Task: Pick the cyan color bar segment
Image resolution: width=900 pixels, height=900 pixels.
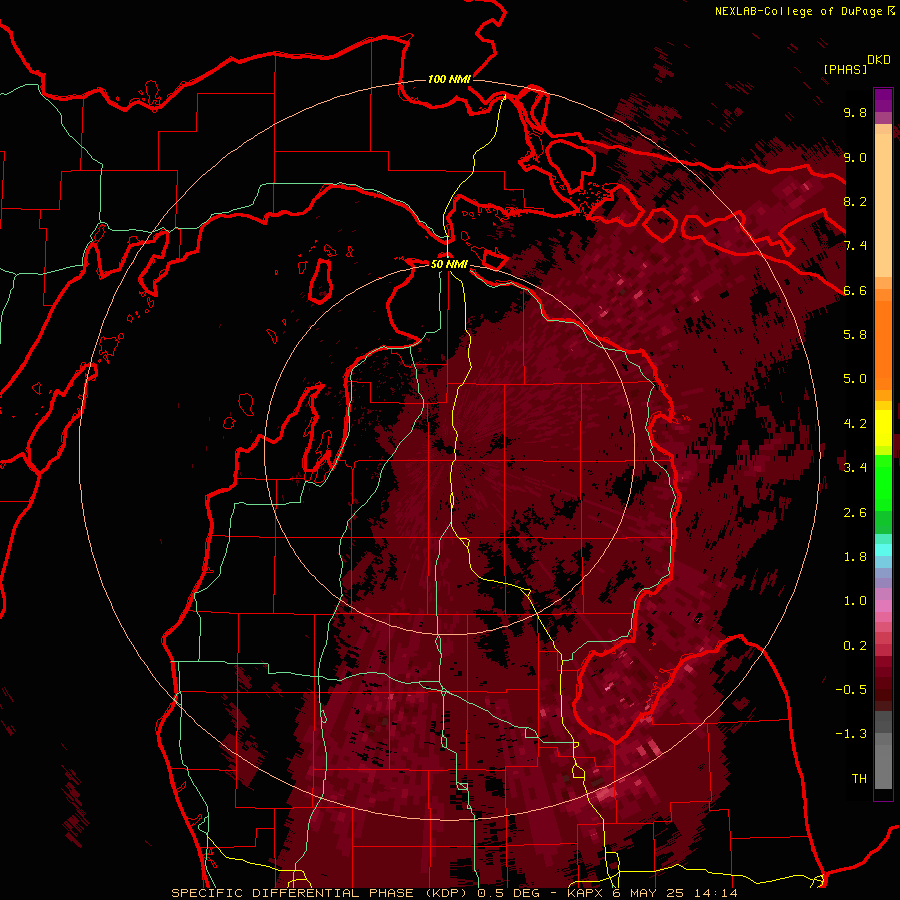Action: (x=883, y=550)
